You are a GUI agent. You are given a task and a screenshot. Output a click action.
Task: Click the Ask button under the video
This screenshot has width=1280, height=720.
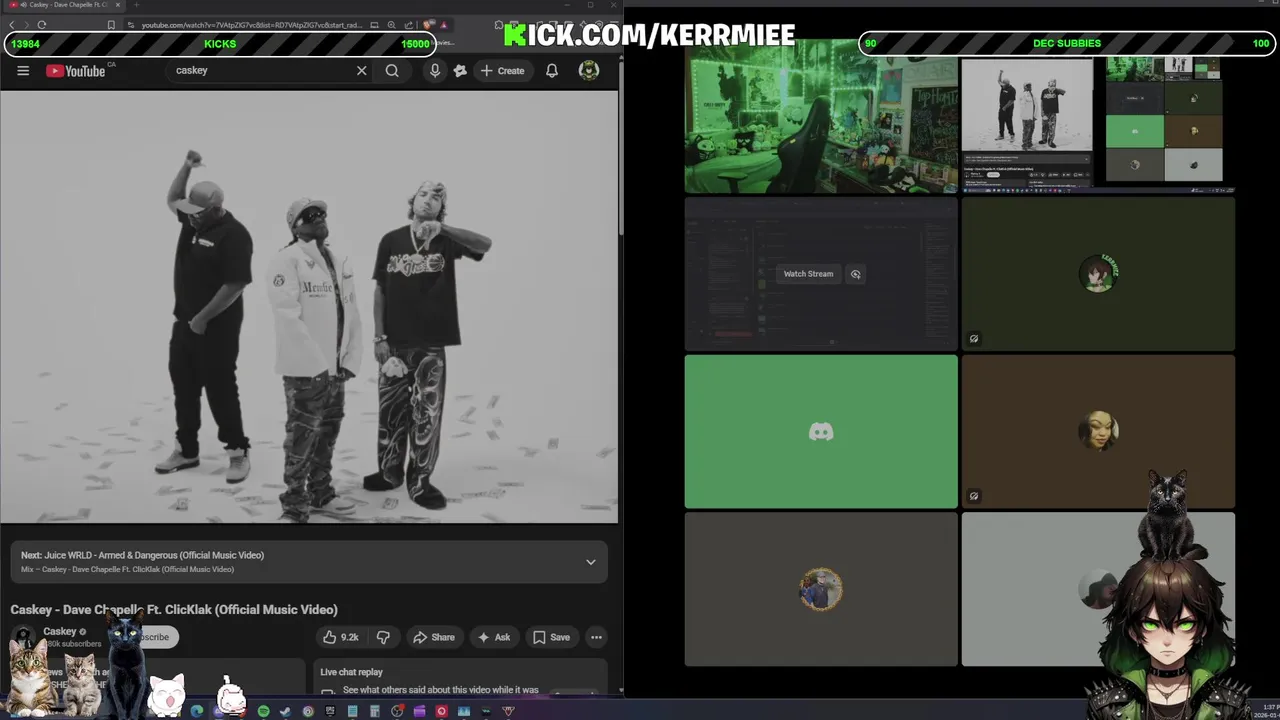coord(494,637)
